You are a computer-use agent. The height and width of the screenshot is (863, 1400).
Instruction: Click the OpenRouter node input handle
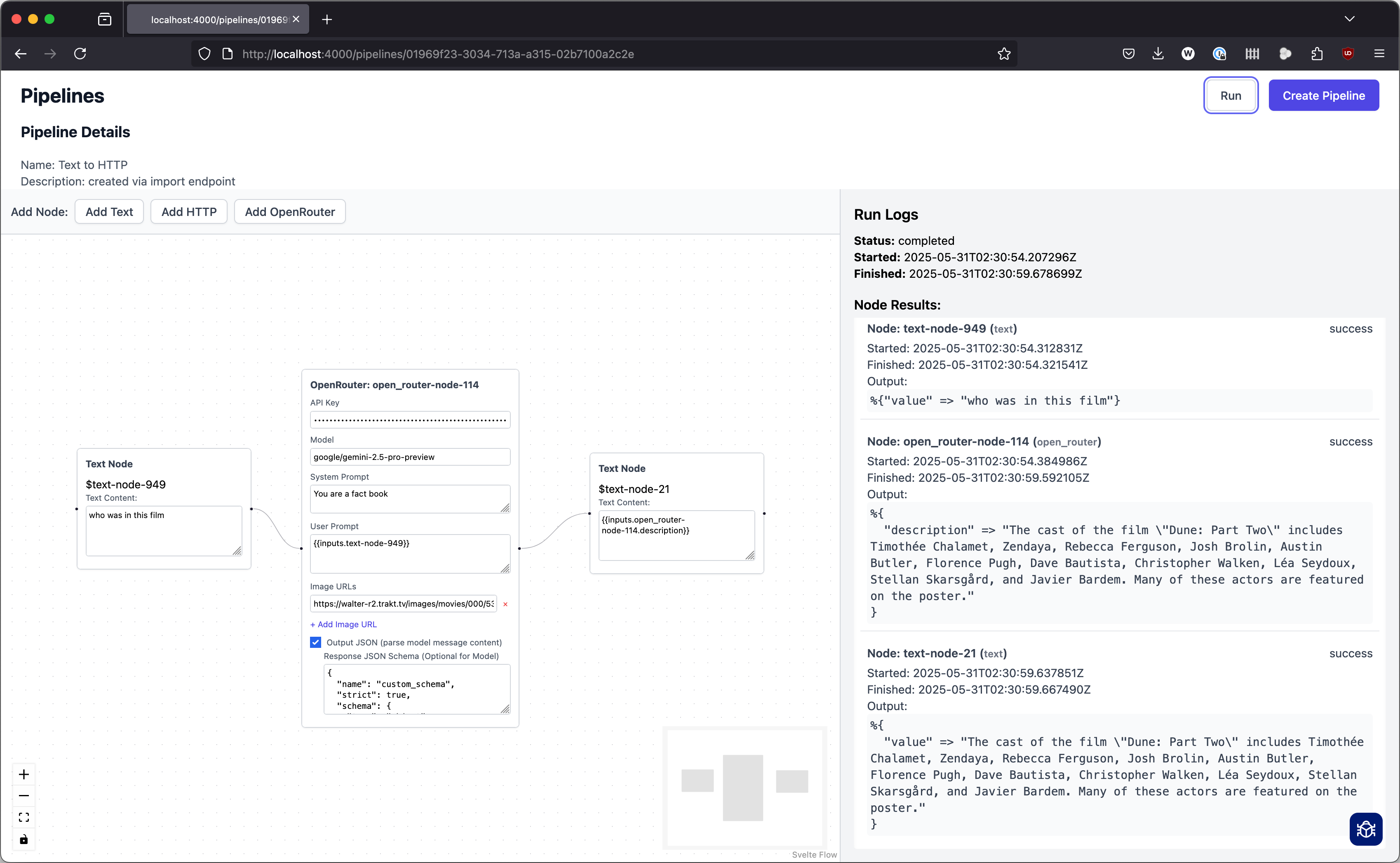coord(301,549)
